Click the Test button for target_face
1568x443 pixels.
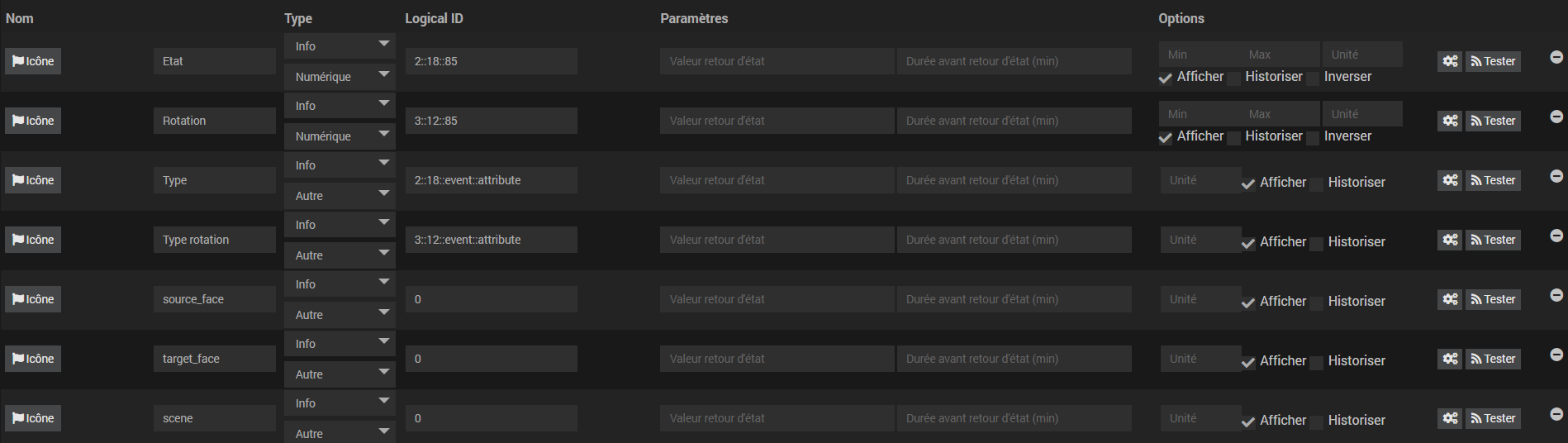[1493, 359]
